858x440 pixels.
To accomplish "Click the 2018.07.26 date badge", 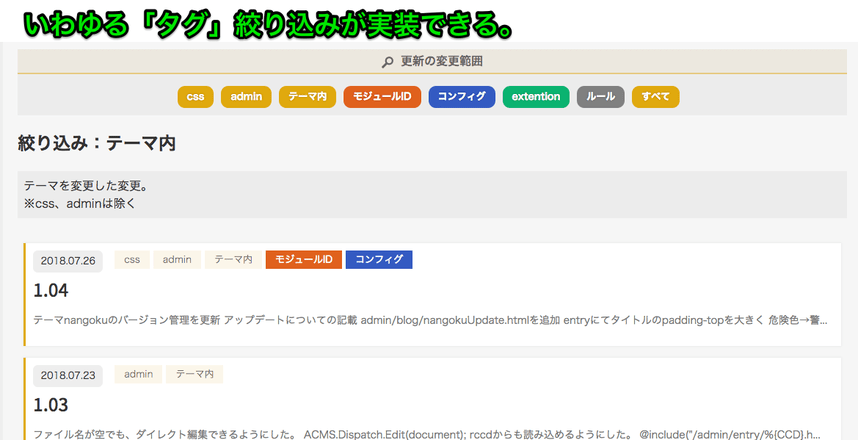I will pyautogui.click(x=69, y=261).
